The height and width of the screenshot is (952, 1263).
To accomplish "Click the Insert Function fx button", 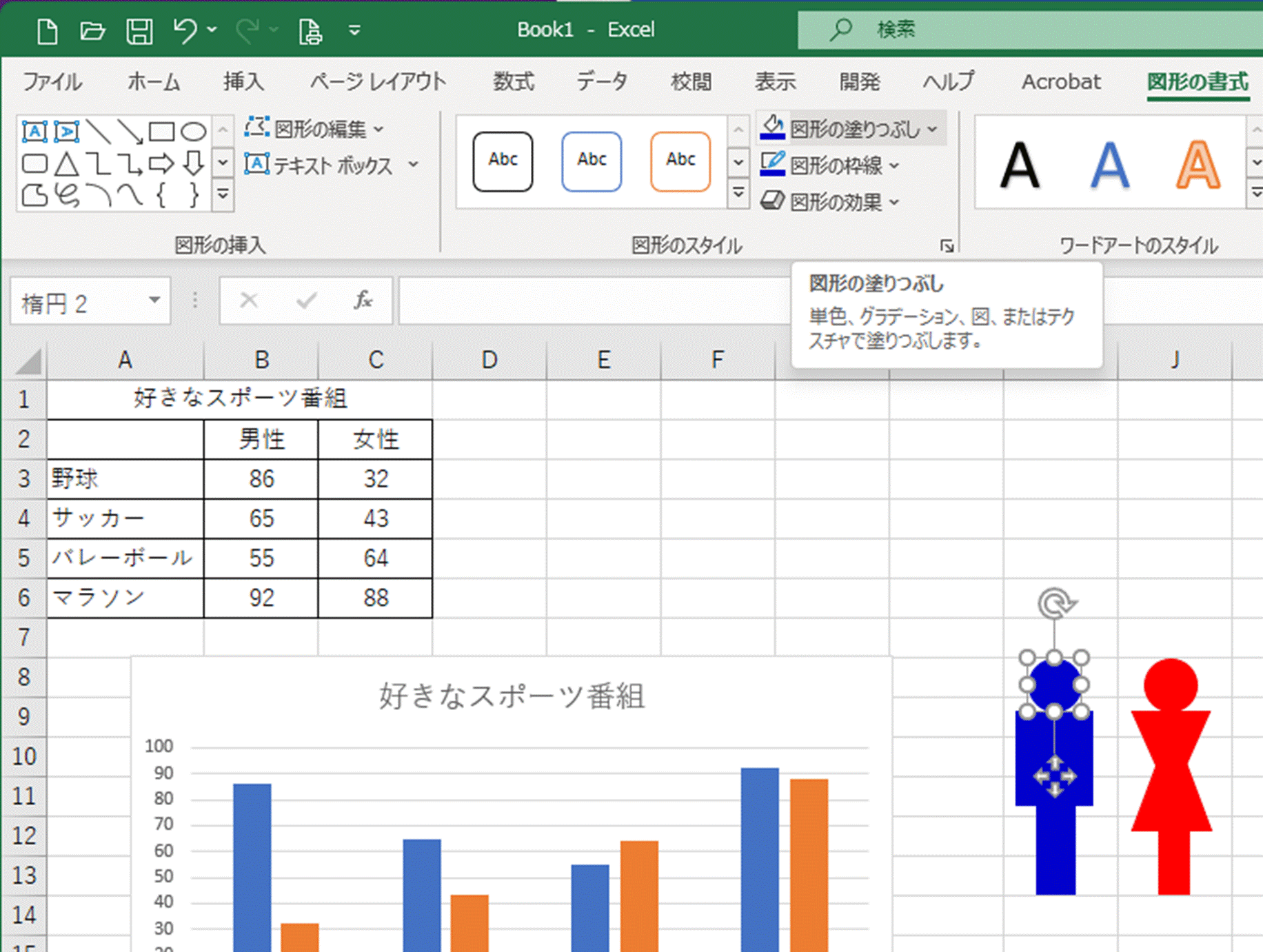I will (363, 301).
